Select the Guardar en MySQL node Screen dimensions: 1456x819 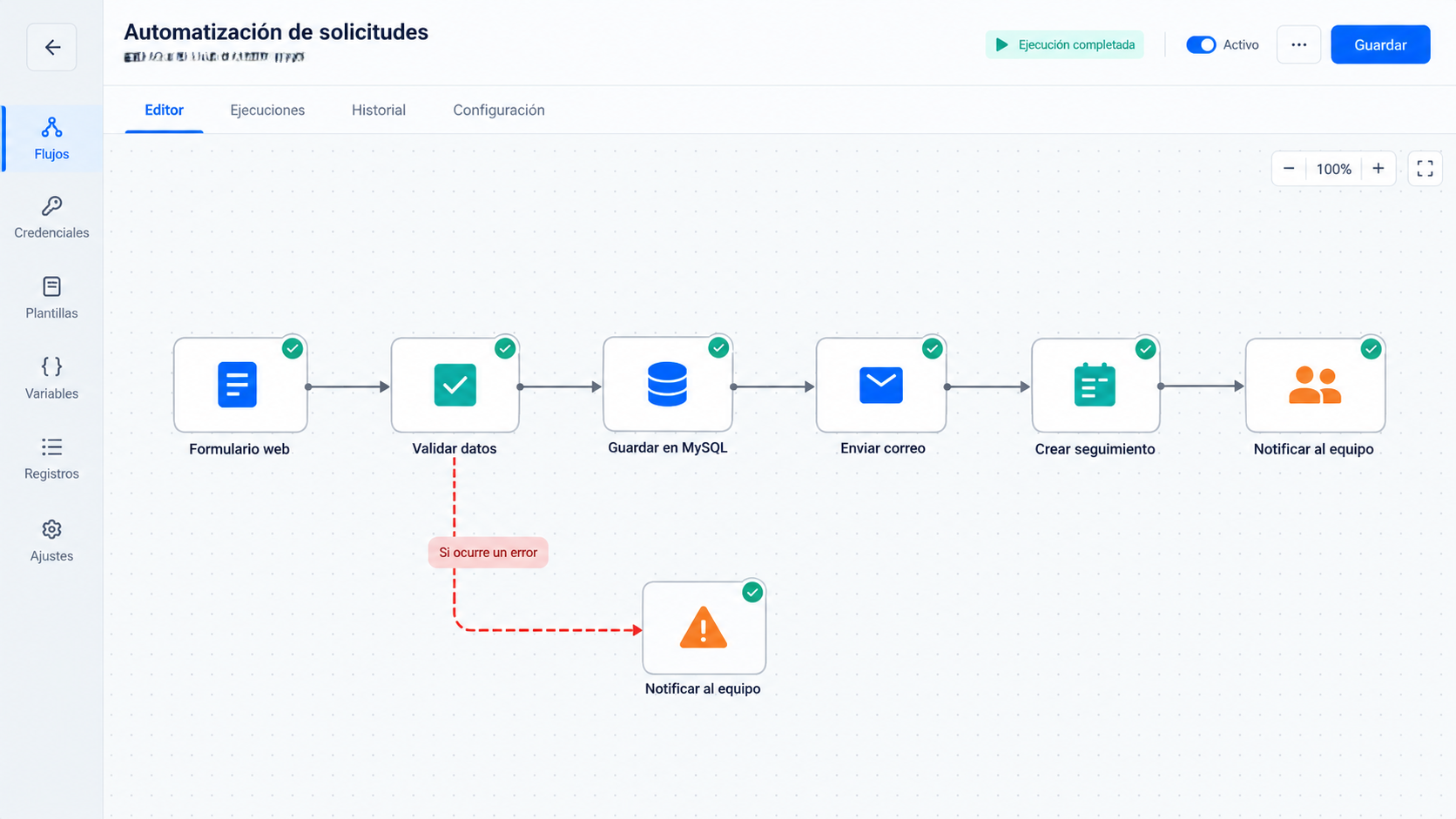tap(668, 384)
